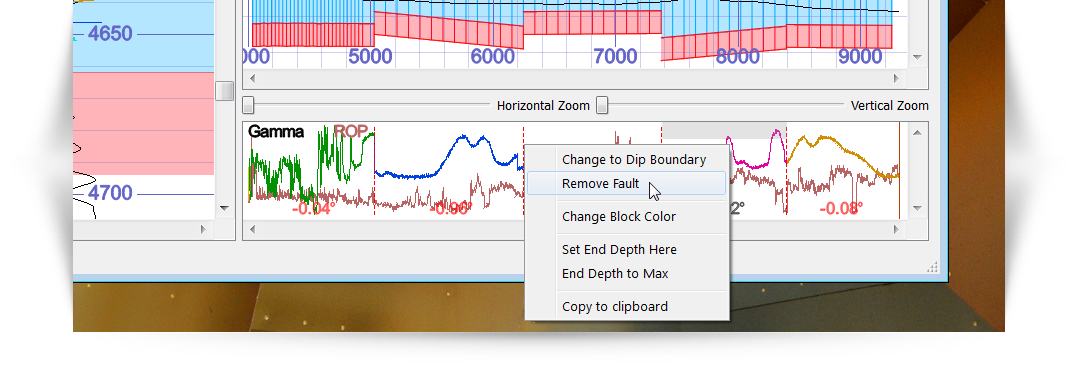Click the fault line between green and blue gamma
The height and width of the screenshot is (370, 1078).
tap(375, 171)
